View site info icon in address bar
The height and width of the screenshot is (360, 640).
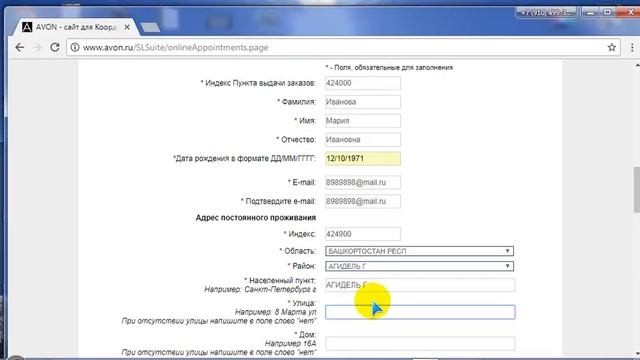point(75,47)
